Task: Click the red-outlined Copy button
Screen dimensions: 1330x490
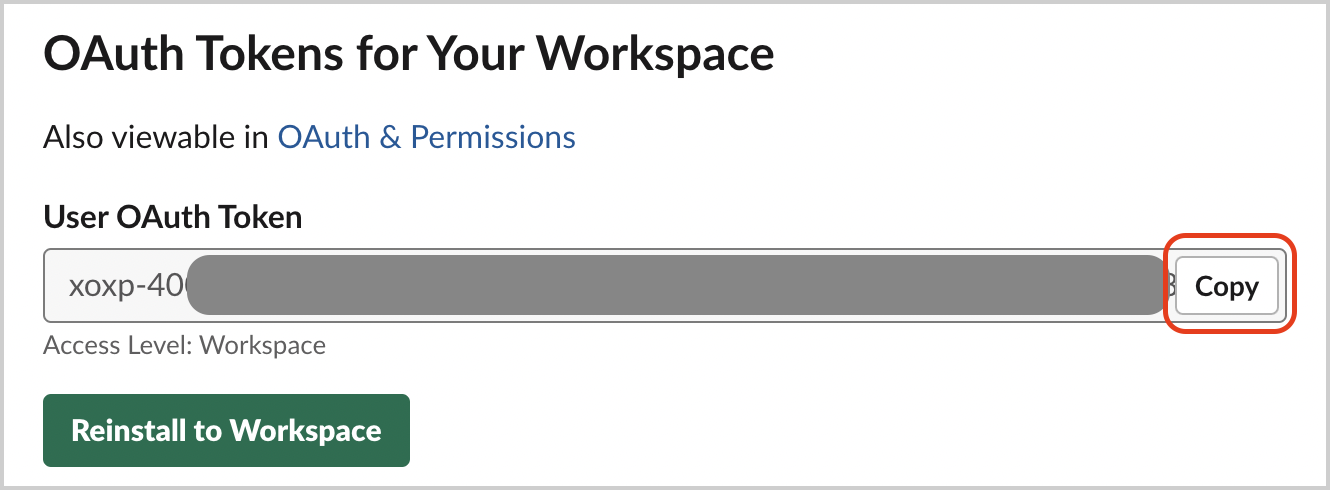Action: tap(1226, 287)
